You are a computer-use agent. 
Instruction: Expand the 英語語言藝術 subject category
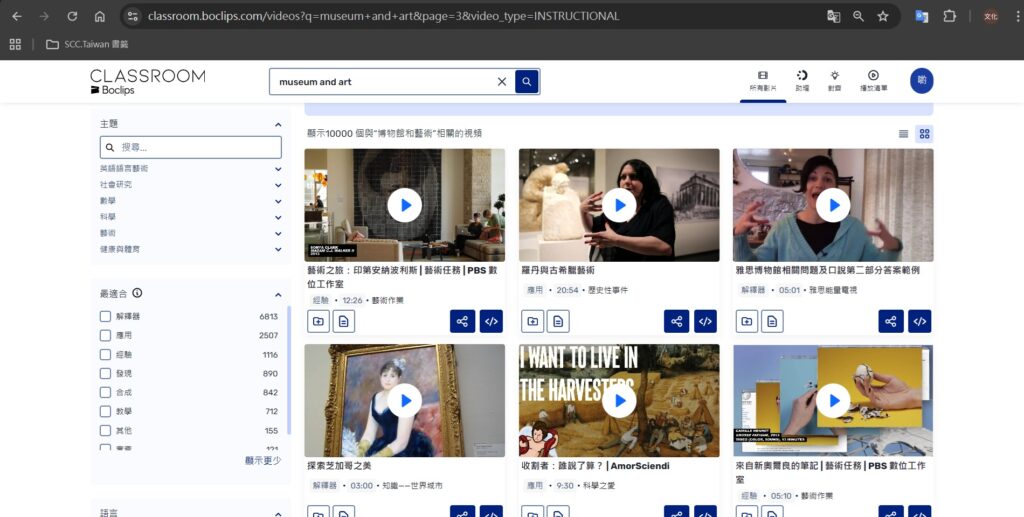coord(278,169)
